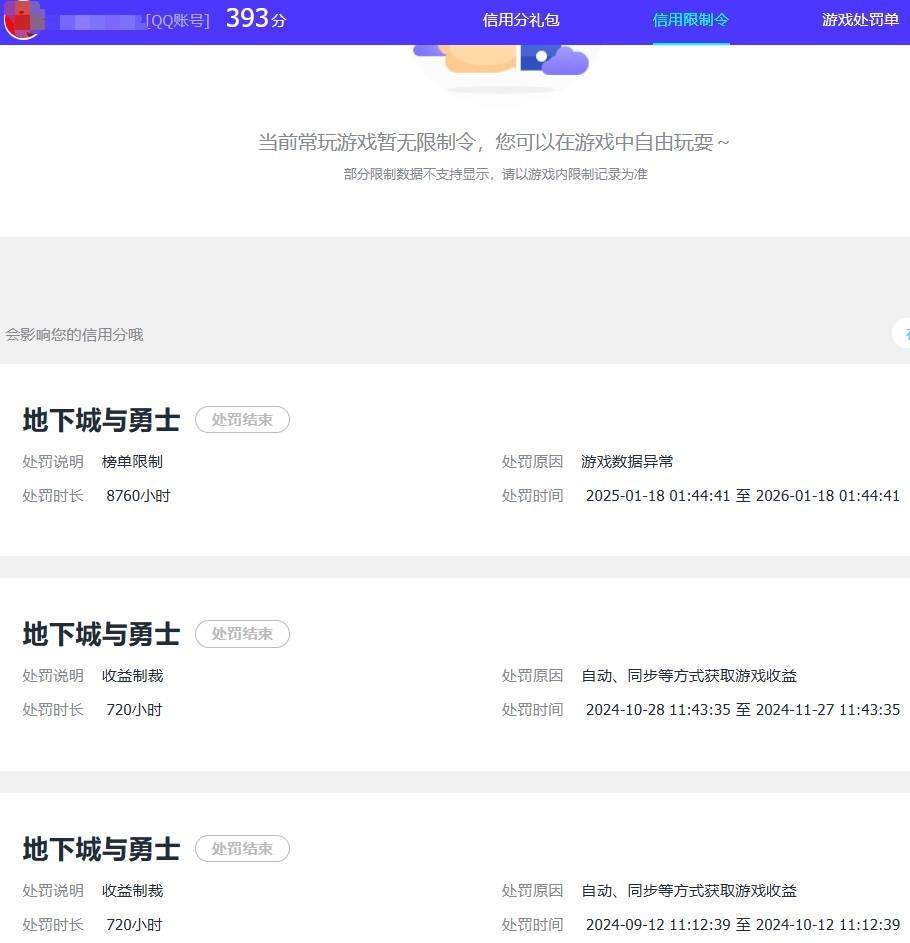Click the 游戏数据异常 penalty reason

pyautogui.click(x=627, y=462)
